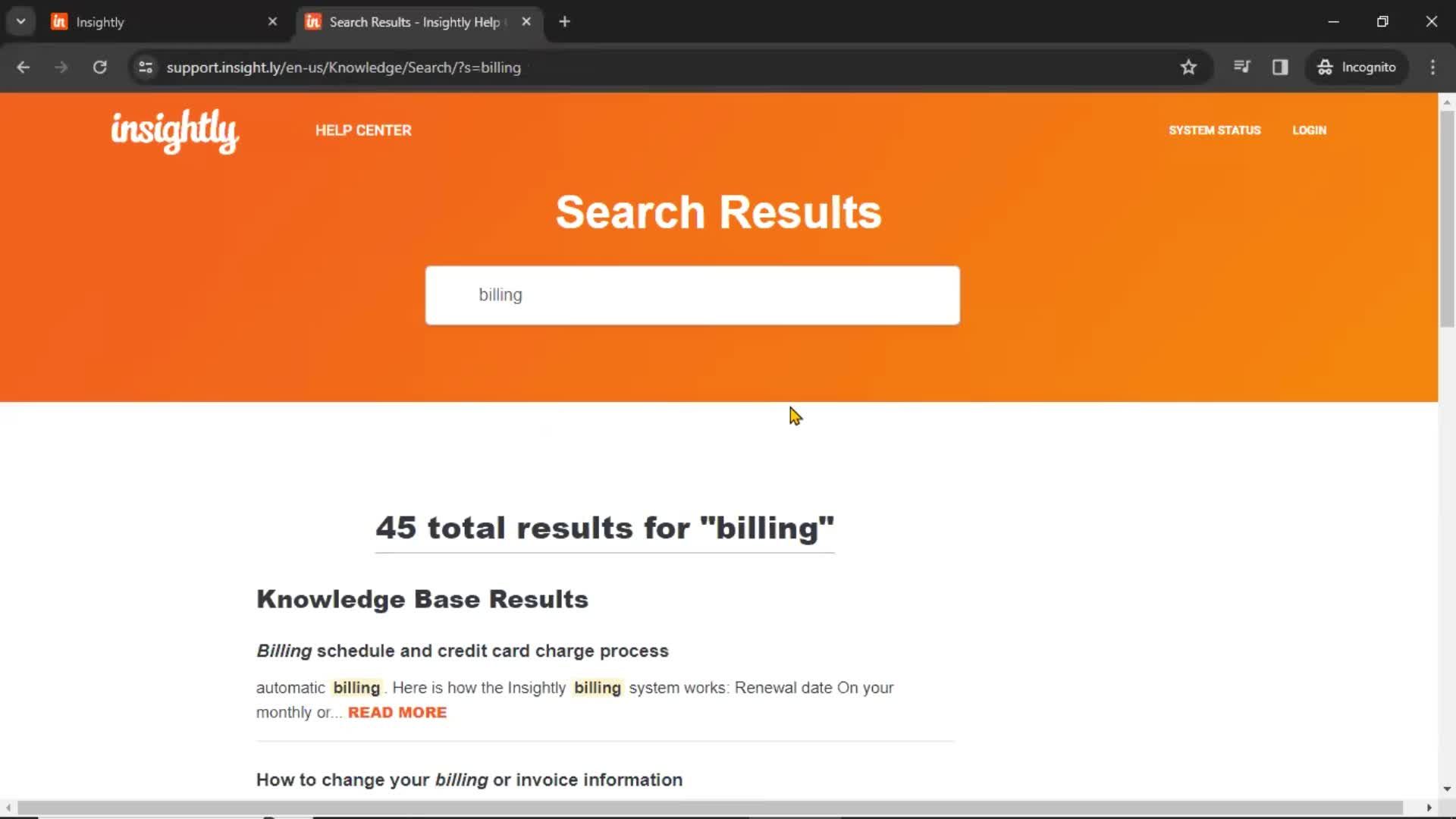Minimize the browser window
The width and height of the screenshot is (1456, 819).
1333,22
